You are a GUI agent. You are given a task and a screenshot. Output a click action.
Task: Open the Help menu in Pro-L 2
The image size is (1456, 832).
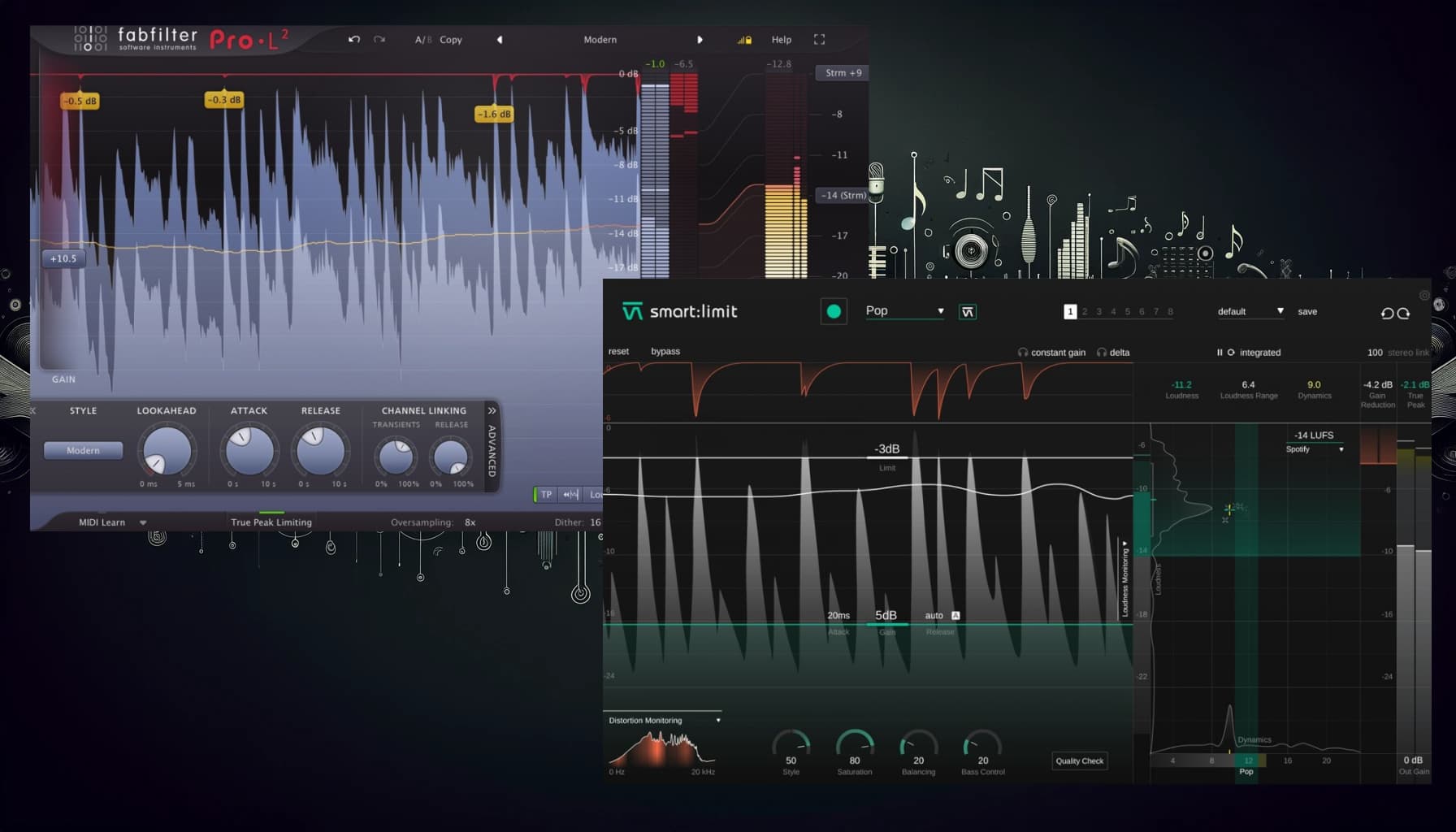pos(782,40)
